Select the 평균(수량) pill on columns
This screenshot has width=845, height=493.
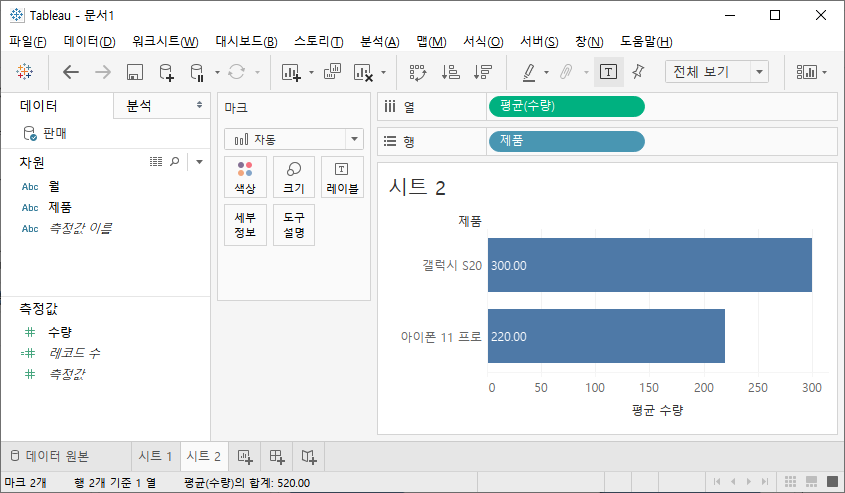point(566,106)
